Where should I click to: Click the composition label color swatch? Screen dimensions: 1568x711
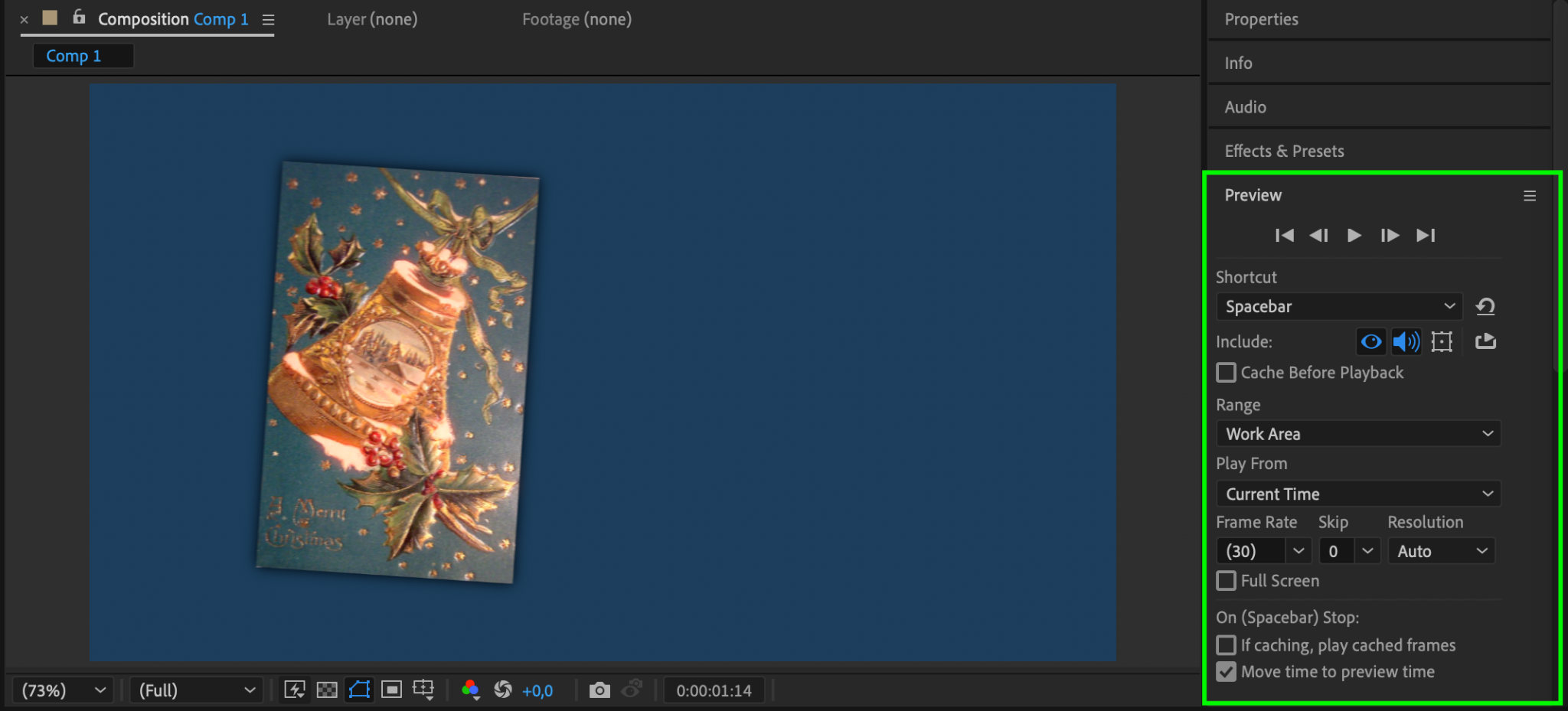coord(50,18)
